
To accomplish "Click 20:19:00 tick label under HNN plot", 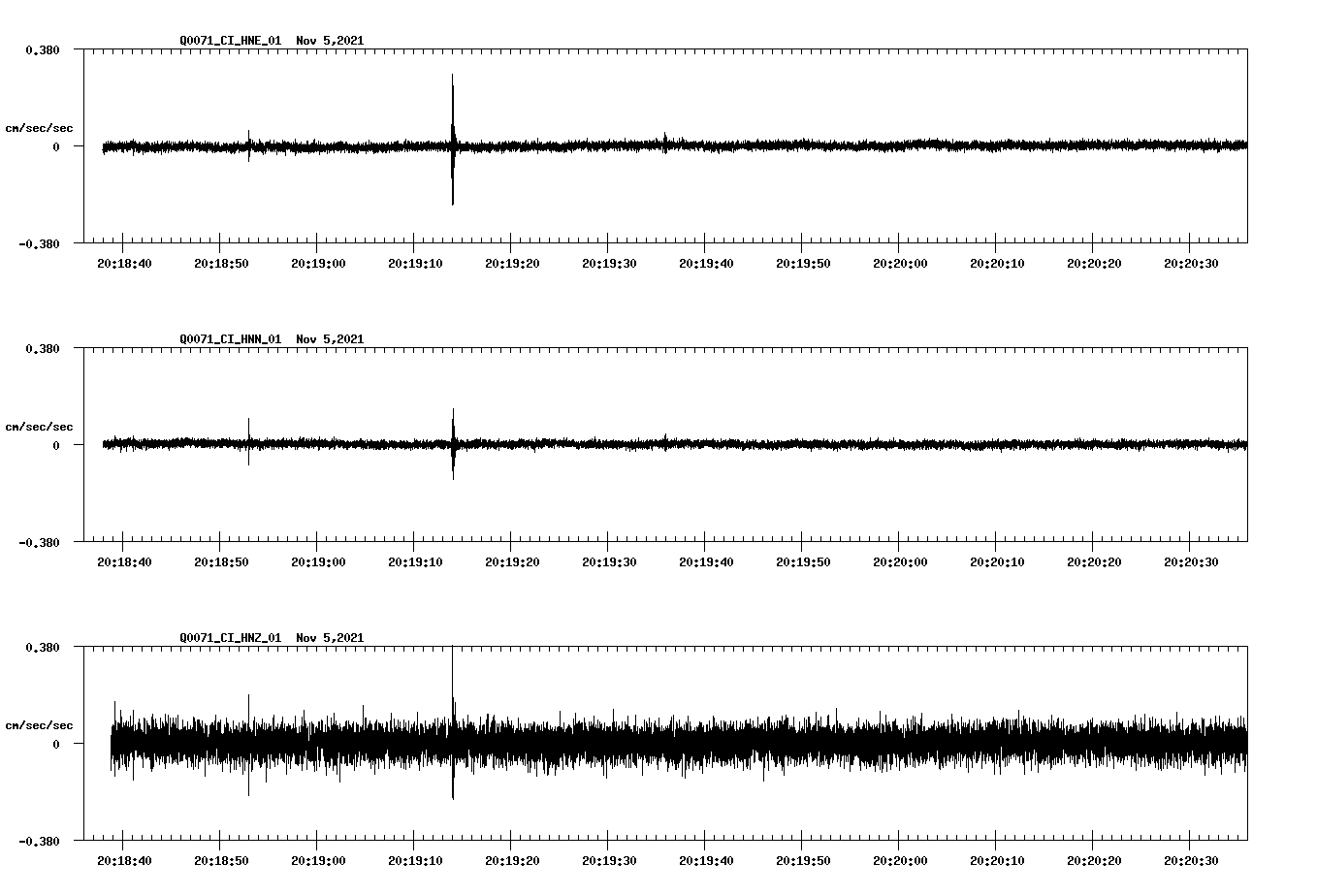I will click(x=318, y=561).
